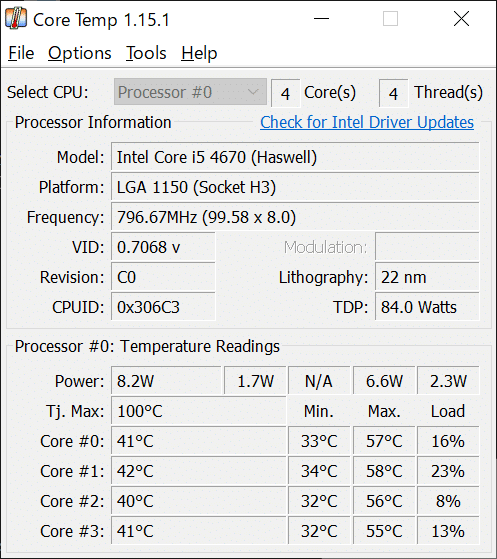This screenshot has width=497, height=559.
Task: Click Core #1 minimum temperature 34°C
Action: (x=319, y=470)
